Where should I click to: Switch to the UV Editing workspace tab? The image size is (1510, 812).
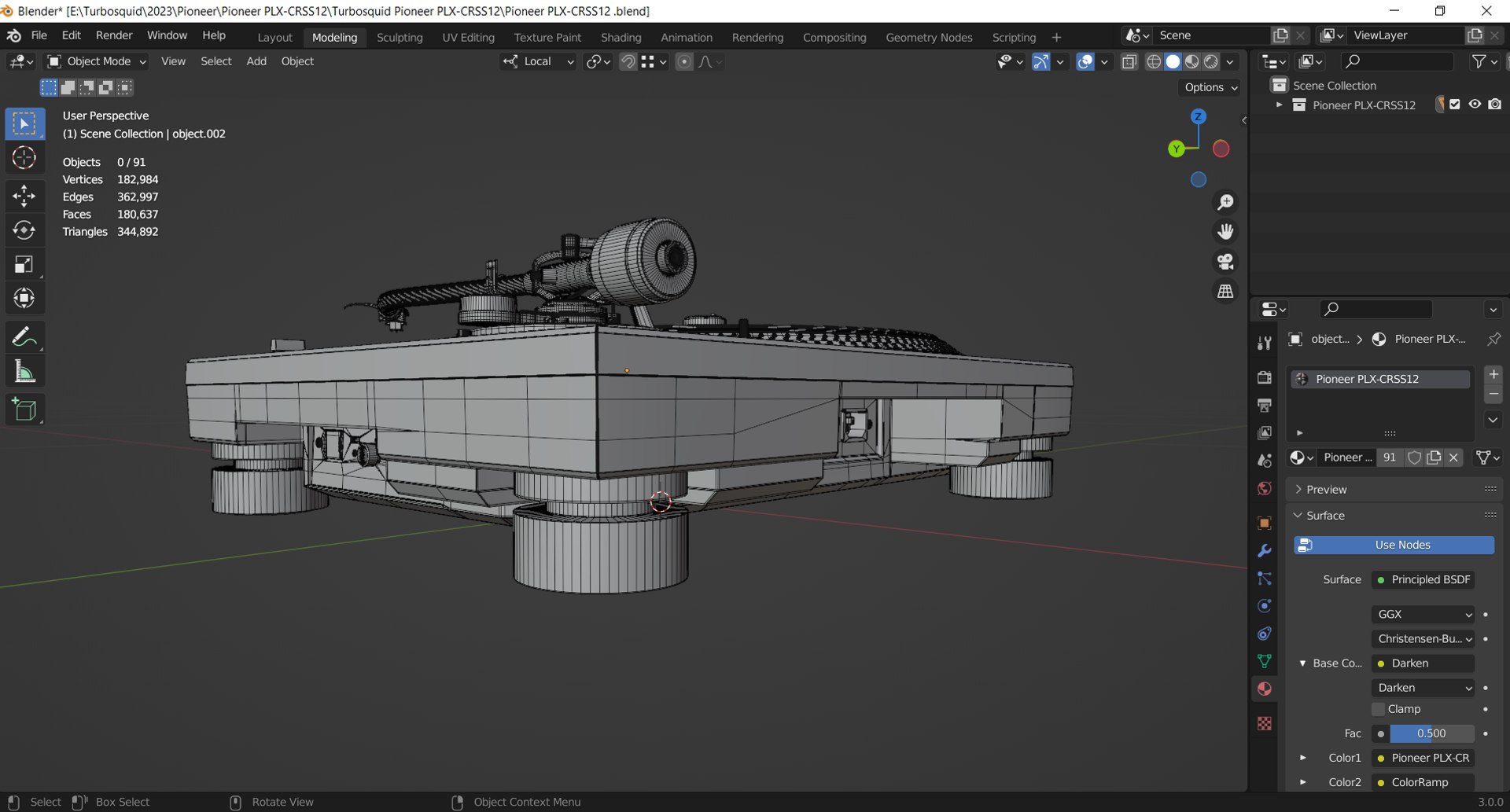pyautogui.click(x=468, y=37)
